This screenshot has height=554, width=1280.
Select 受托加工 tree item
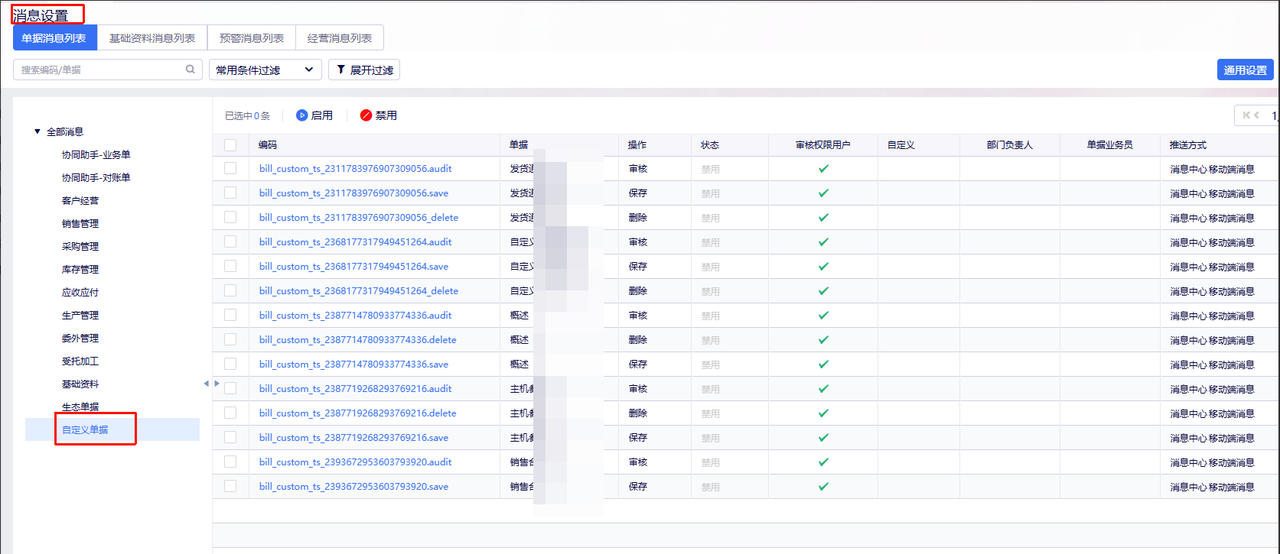pyautogui.click(x=80, y=362)
